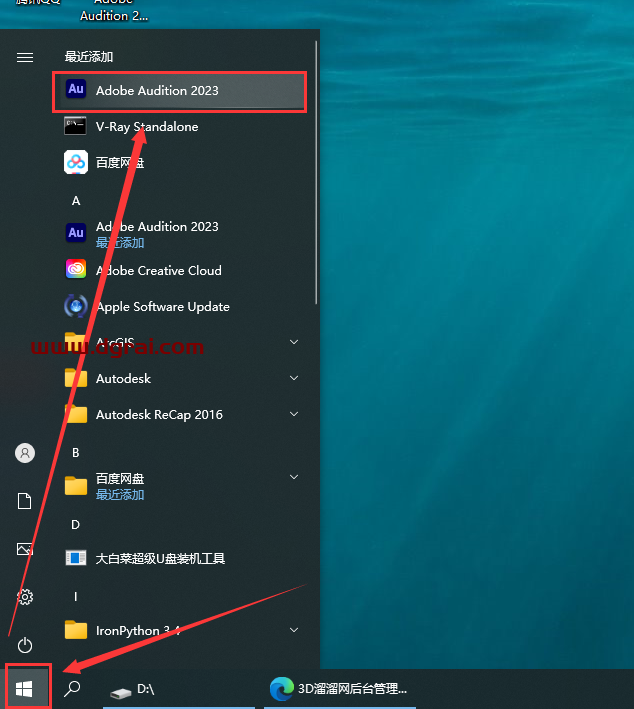Click letter B section header
The height and width of the screenshot is (709, 634).
76,453
